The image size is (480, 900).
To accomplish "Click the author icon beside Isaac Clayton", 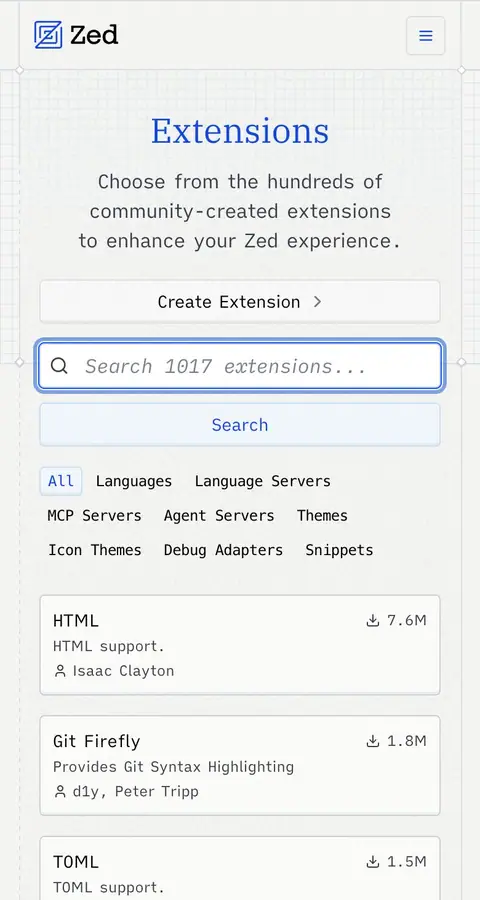I will [x=60, y=671].
